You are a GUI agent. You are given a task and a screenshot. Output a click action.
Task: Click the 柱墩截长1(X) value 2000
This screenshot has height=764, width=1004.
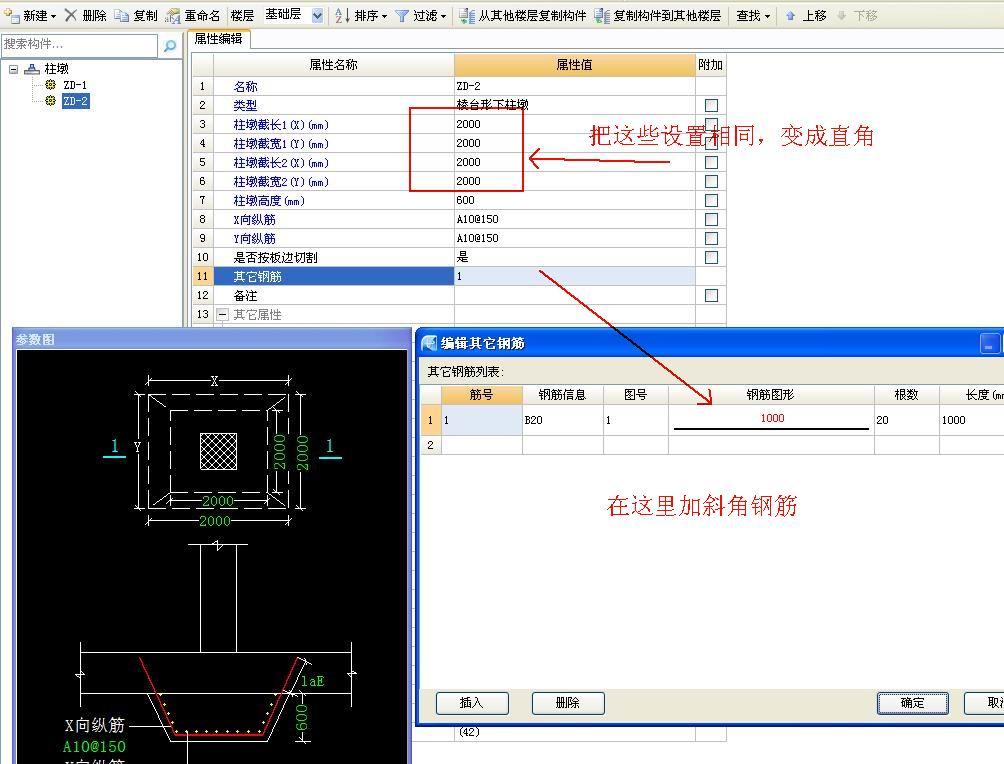click(x=574, y=124)
